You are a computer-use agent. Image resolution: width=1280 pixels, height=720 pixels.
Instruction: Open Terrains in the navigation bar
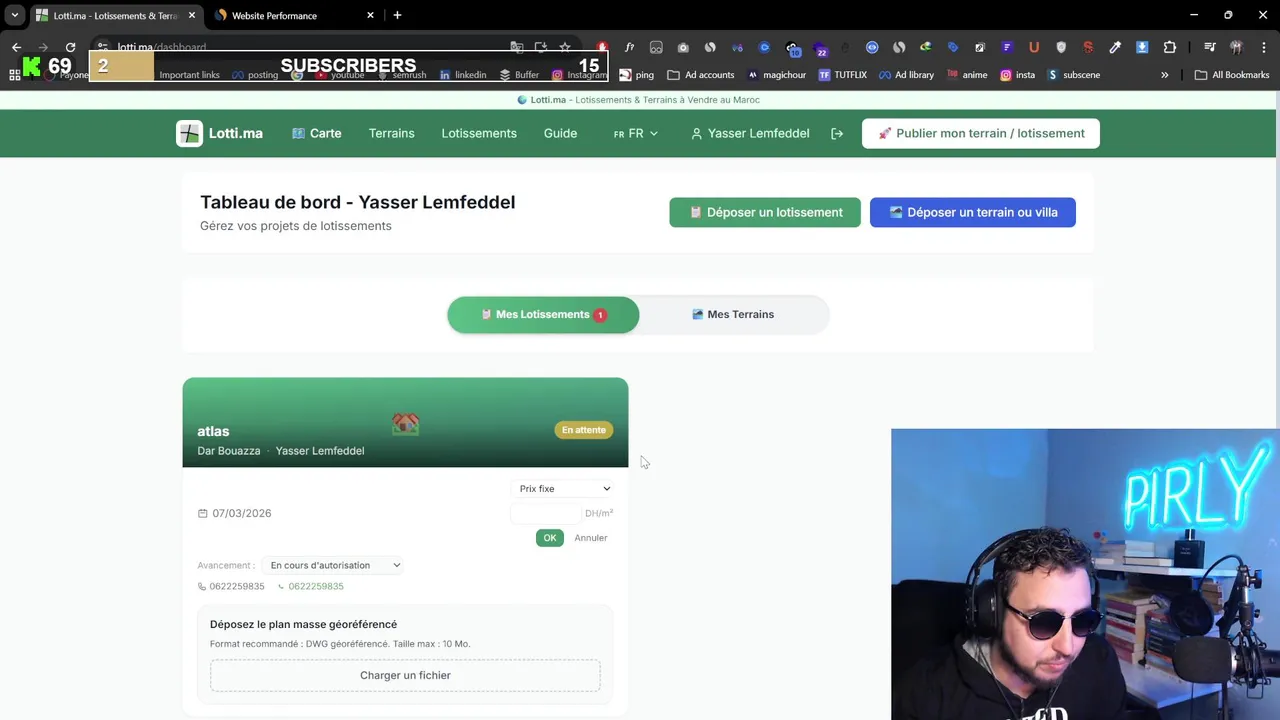(391, 133)
